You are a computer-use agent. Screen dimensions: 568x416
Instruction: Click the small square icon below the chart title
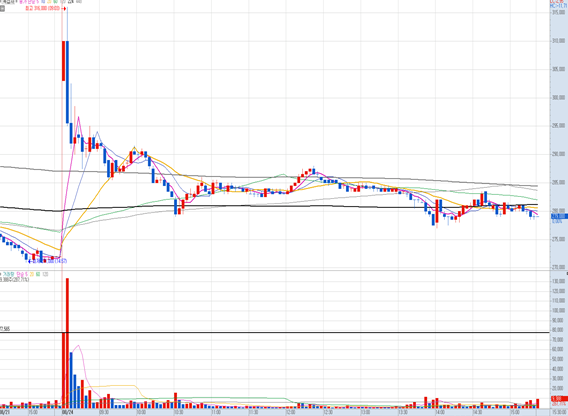tap(2, 8)
